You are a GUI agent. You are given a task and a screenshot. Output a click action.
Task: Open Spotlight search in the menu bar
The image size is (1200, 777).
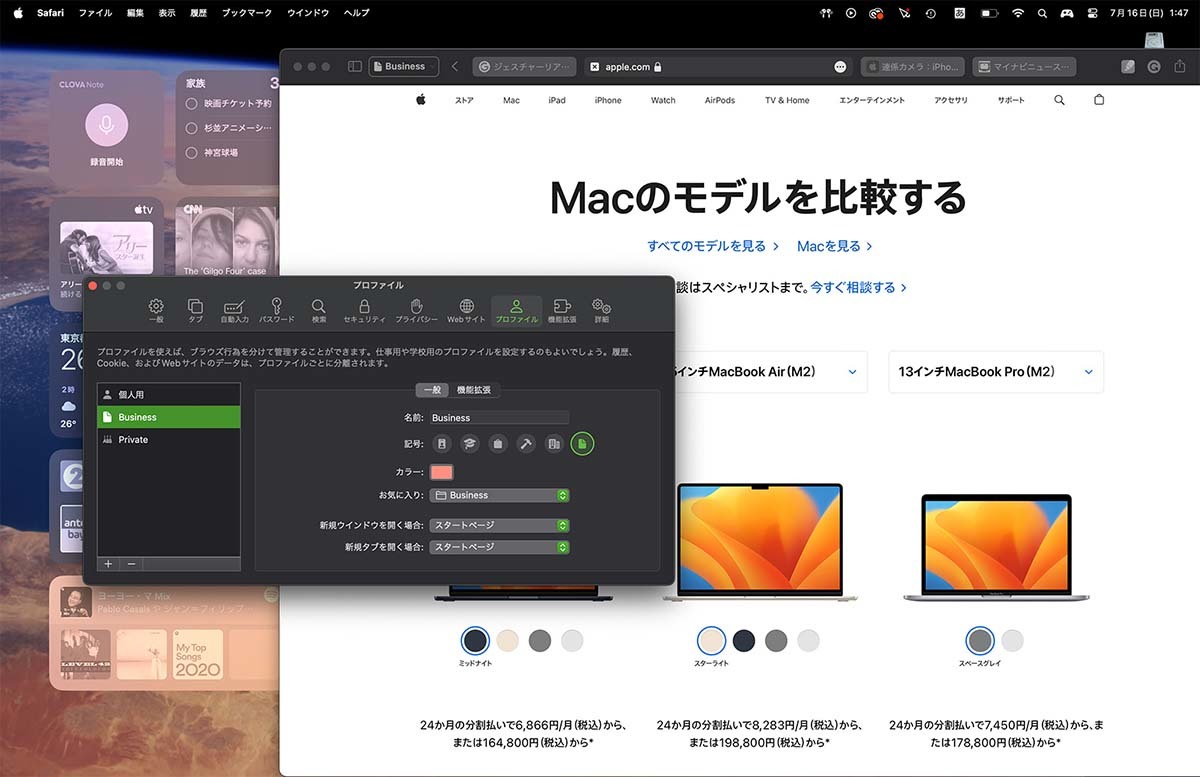coord(1043,13)
